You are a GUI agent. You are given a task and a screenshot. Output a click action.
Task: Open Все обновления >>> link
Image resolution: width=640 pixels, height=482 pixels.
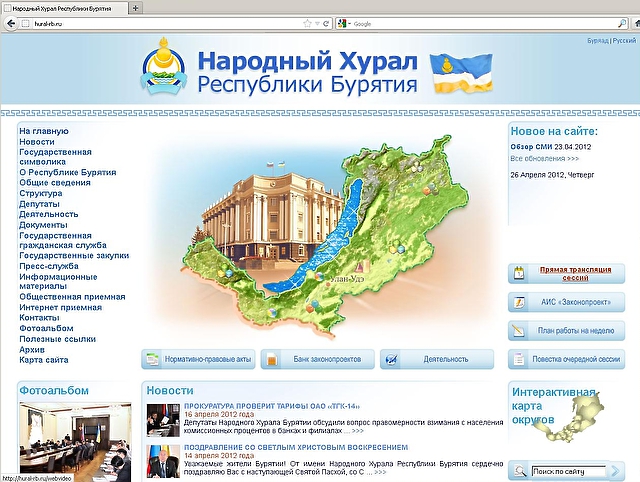[x=544, y=158]
